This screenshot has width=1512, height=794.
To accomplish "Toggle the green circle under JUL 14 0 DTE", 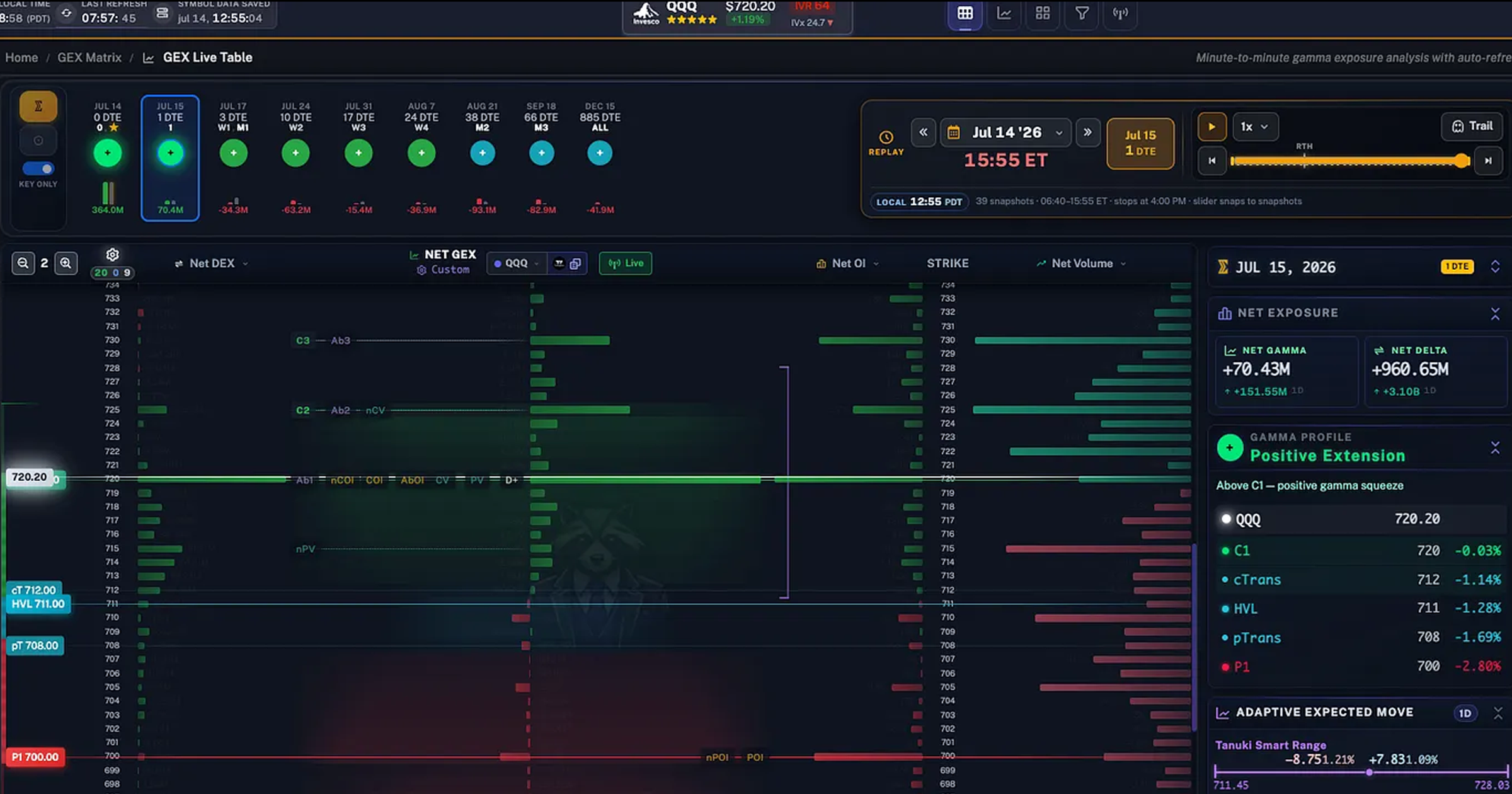I will tap(108, 153).
